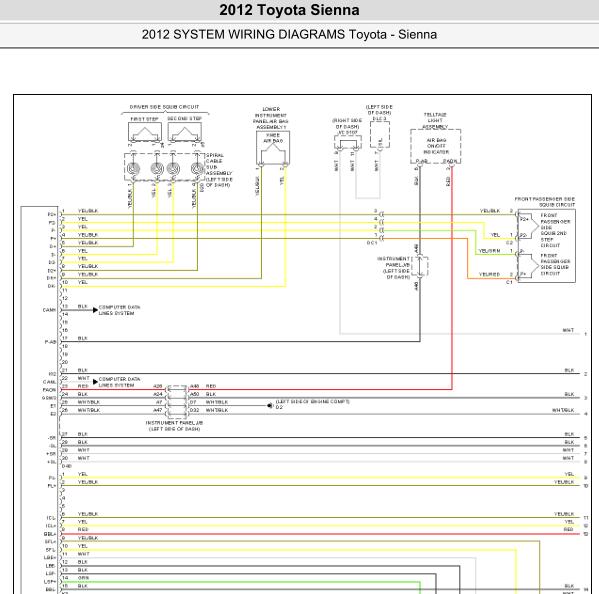Click the '(RIGHT SIDE OF DASH)' connector label
599x594 pixels.
pos(347,123)
